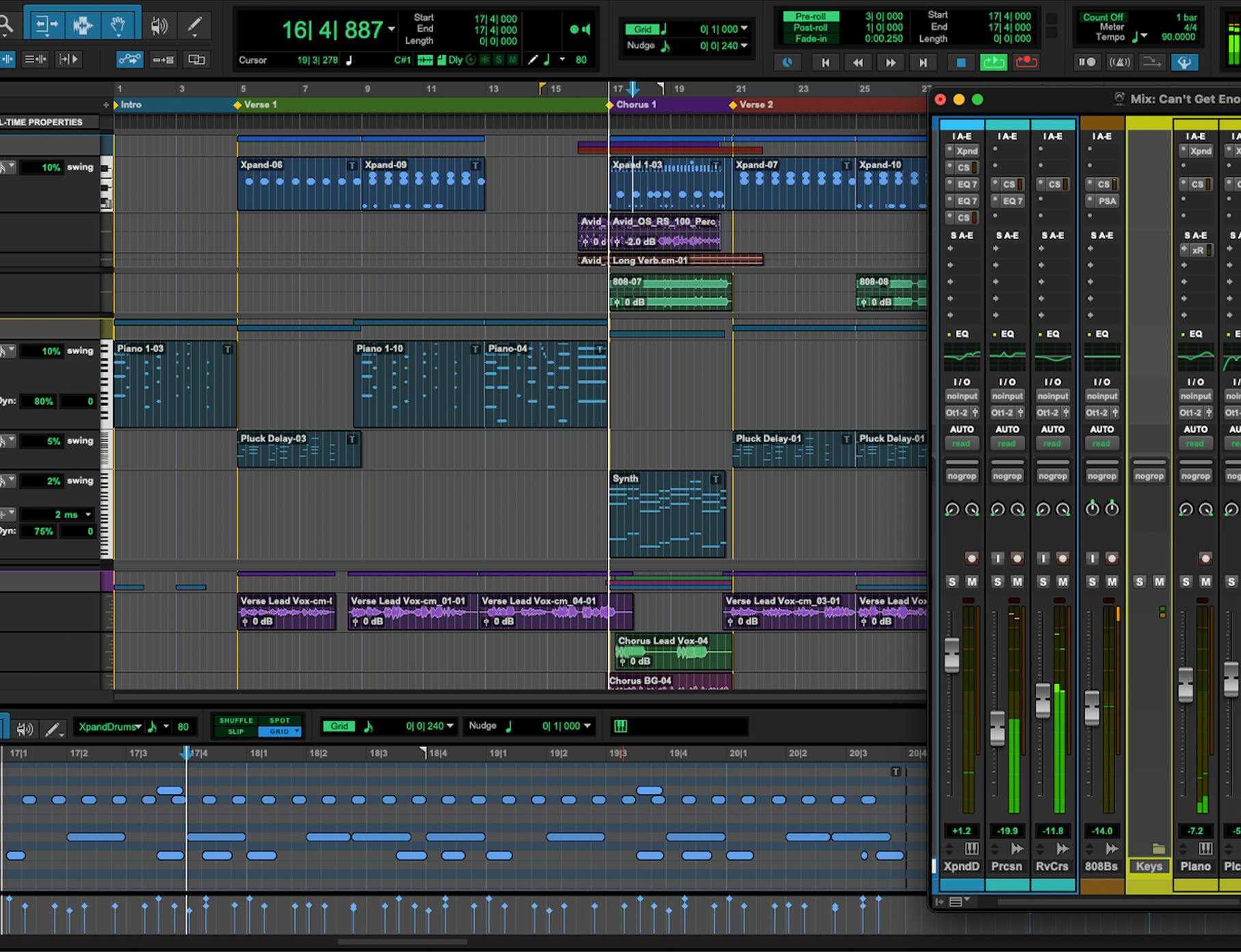Viewport: 1241px width, 952px height.
Task: Select SPOT edit mode
Action: [x=280, y=721]
